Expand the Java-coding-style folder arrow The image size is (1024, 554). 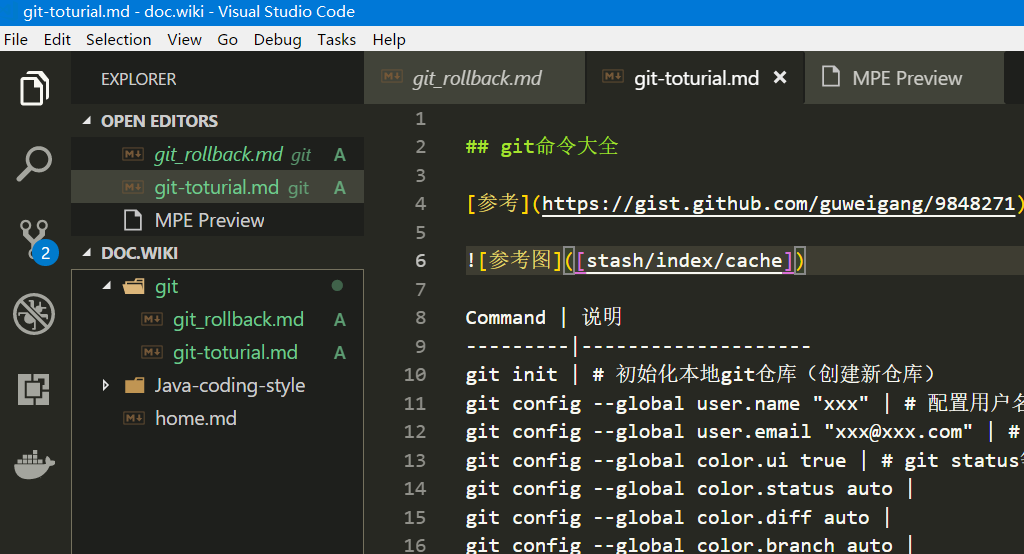[106, 385]
